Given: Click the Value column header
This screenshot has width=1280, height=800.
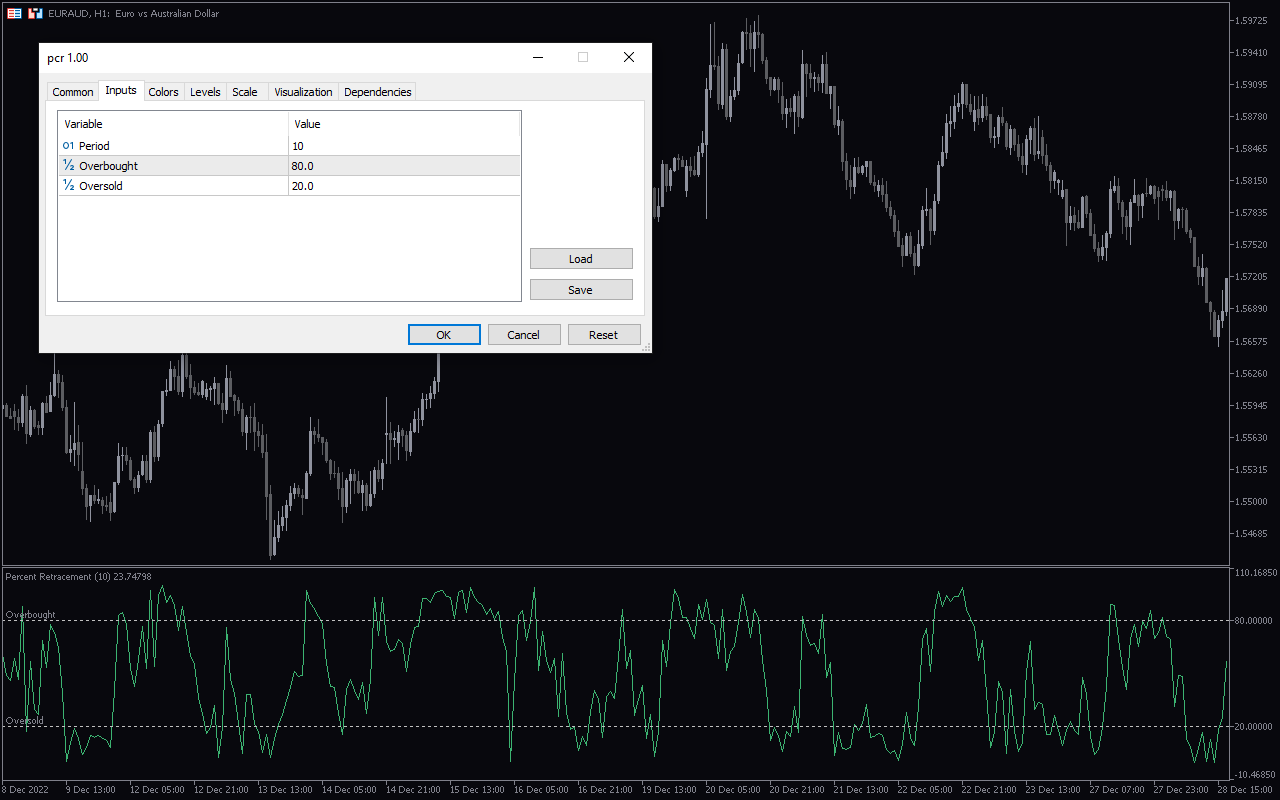Looking at the screenshot, I should pos(404,124).
